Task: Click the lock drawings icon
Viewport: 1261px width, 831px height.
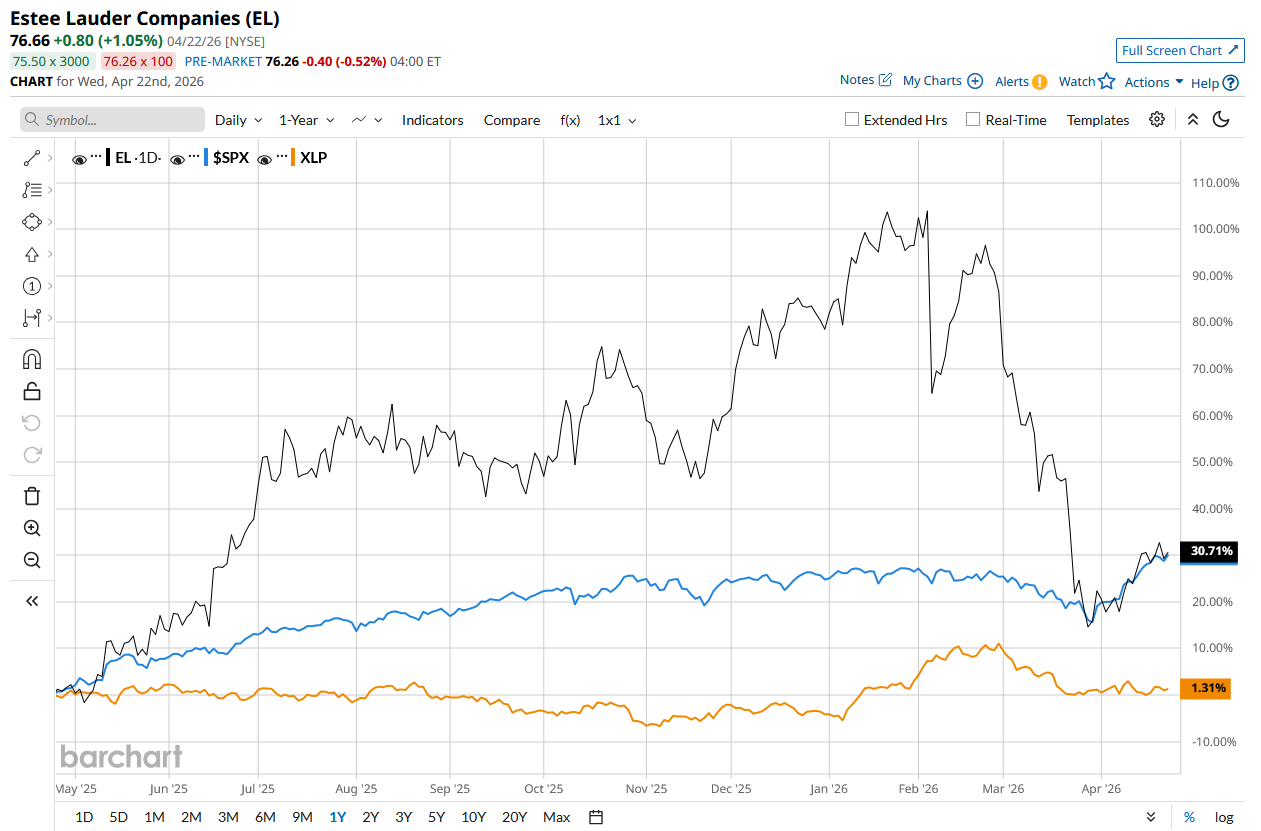Action: click(x=32, y=391)
